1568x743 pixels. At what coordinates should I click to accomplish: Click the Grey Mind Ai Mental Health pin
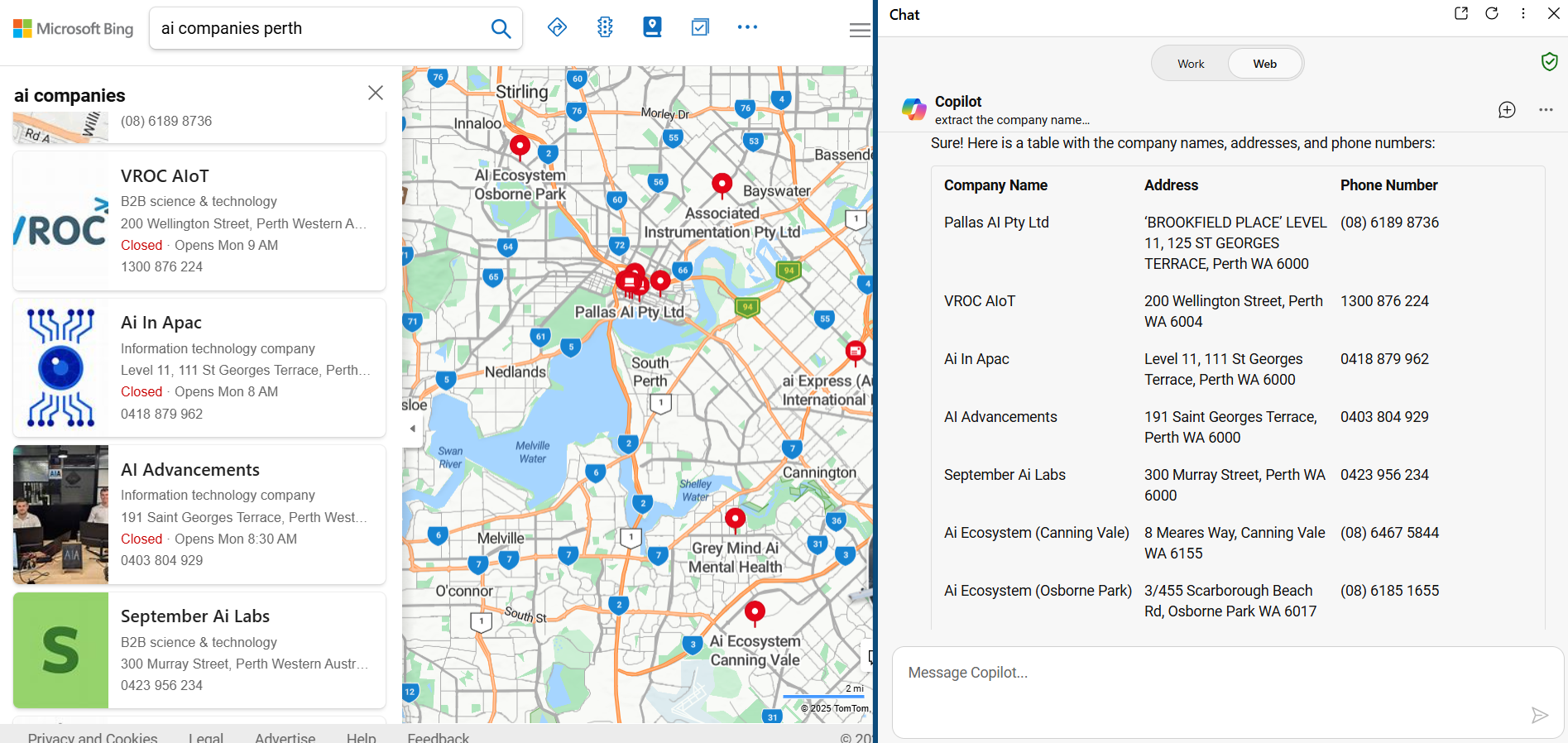[735, 520]
